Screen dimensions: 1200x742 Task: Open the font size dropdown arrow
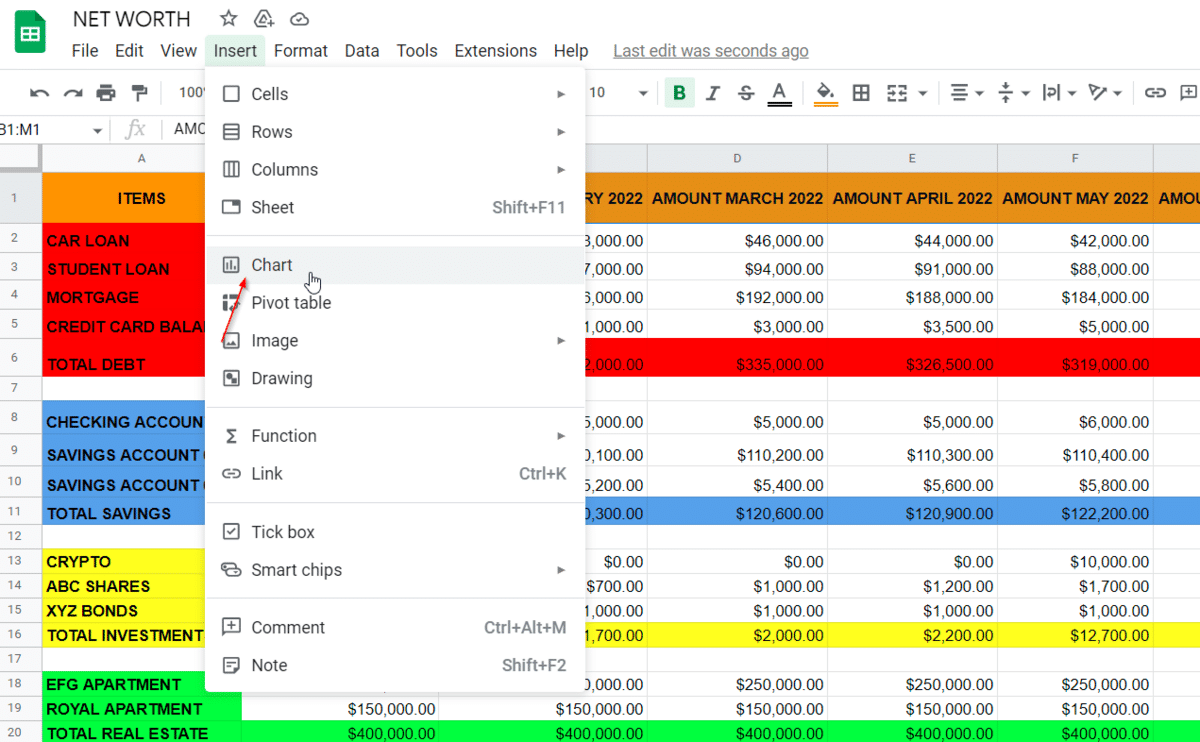643,93
